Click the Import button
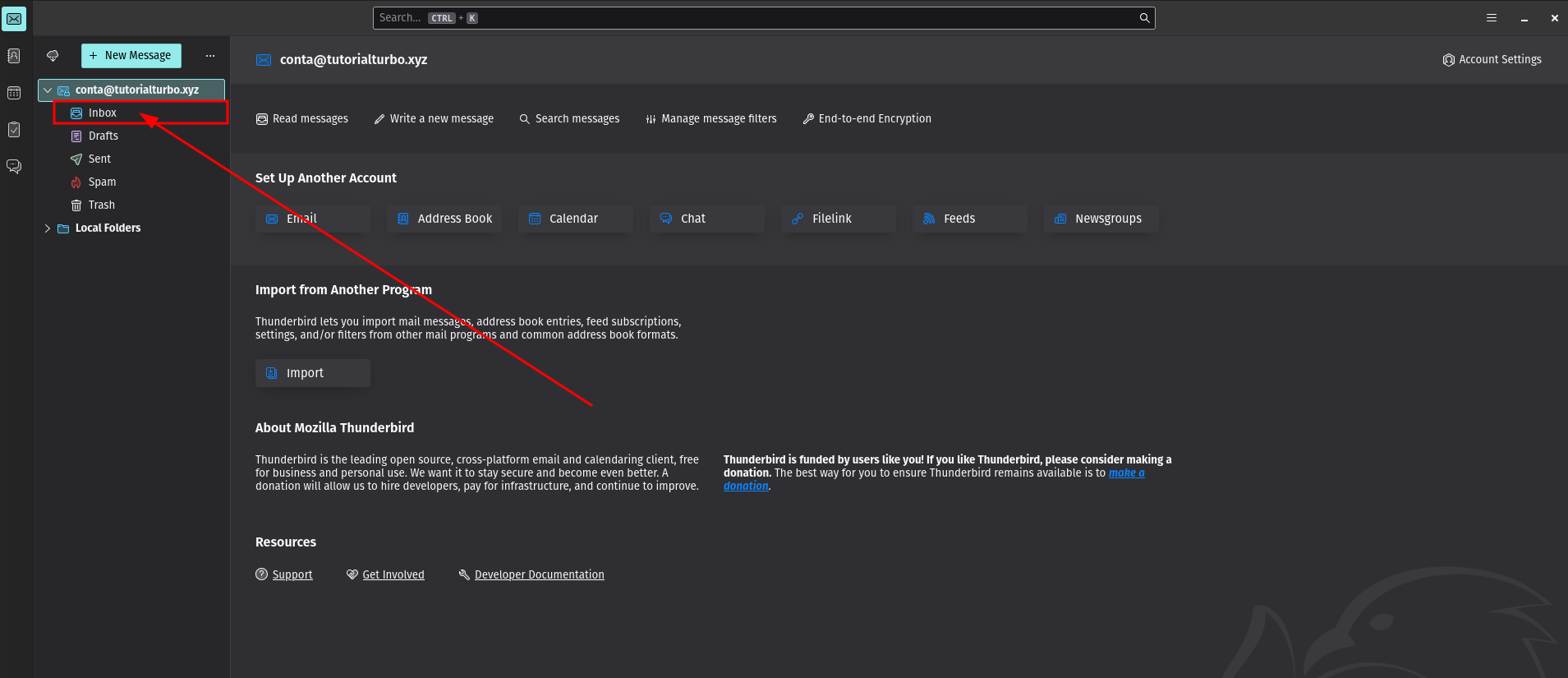The image size is (1568, 678). pyautogui.click(x=312, y=373)
